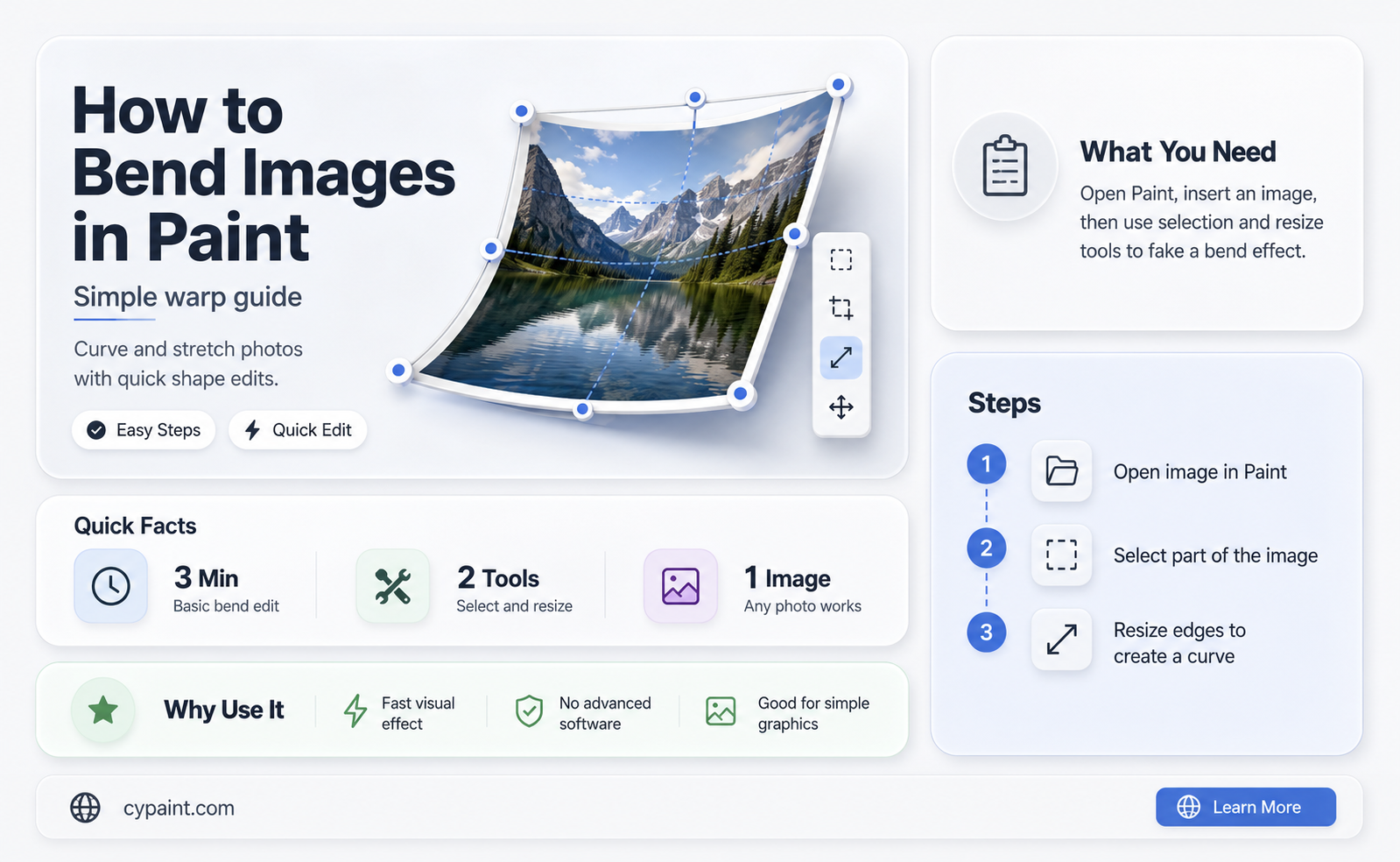The image size is (1400, 862).
Task: Click the clock icon next to 3 Min
Action: pyautogui.click(x=111, y=586)
